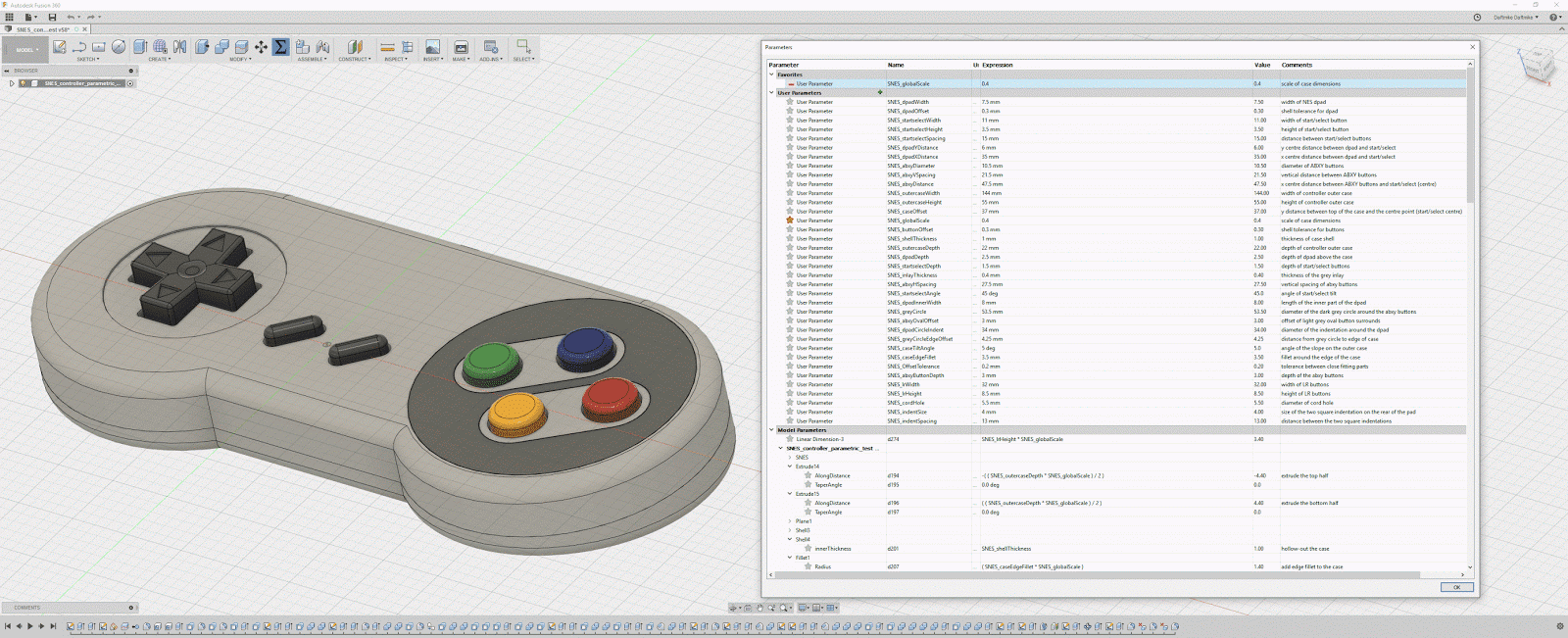Click the timeline Play button
The width and height of the screenshot is (1568, 638).
(x=29, y=626)
